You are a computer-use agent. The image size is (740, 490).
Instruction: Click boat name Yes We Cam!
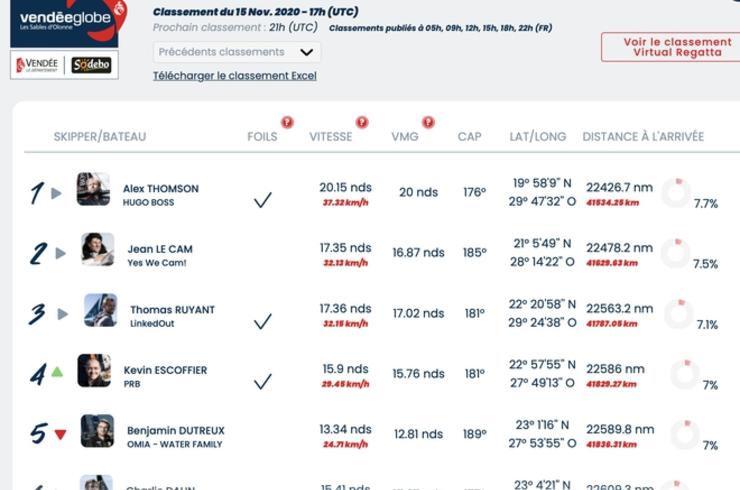click(x=157, y=263)
